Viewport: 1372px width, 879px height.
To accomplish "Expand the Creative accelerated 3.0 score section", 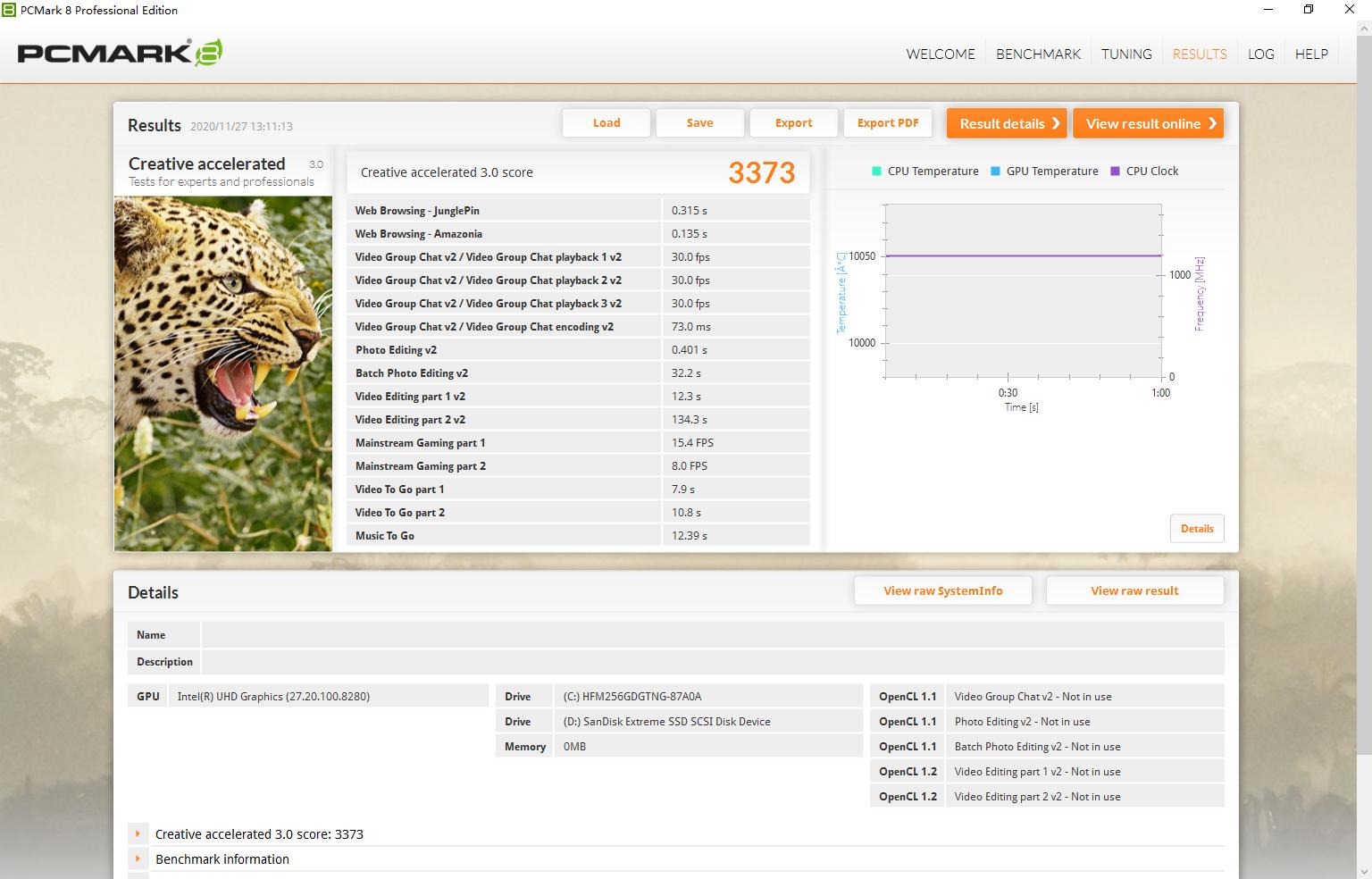I will point(138,834).
